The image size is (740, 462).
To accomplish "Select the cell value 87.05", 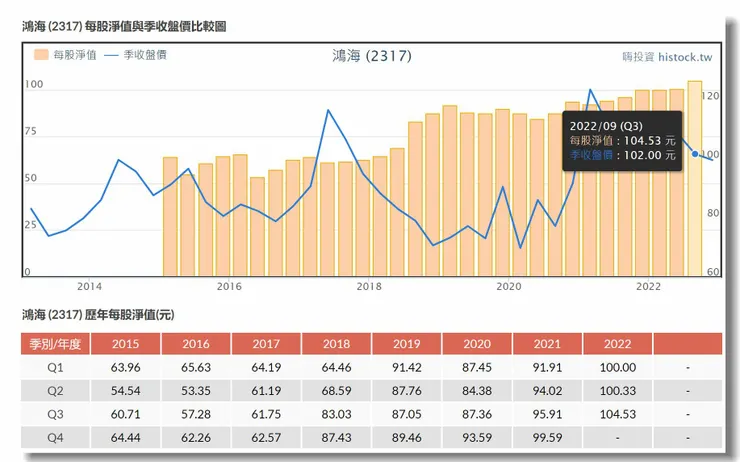I will point(407,415).
